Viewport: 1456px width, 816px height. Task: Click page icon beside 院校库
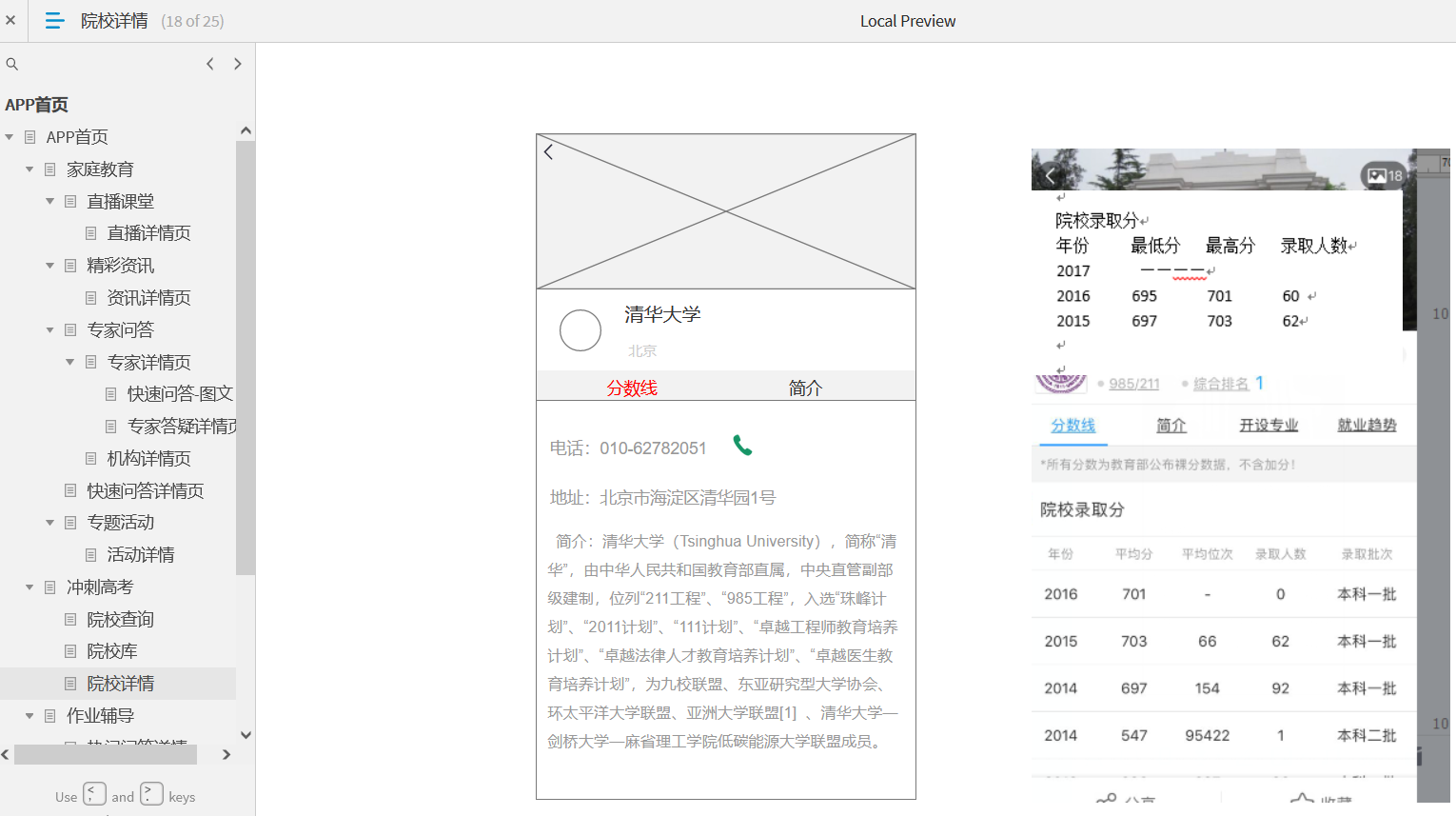(70, 651)
